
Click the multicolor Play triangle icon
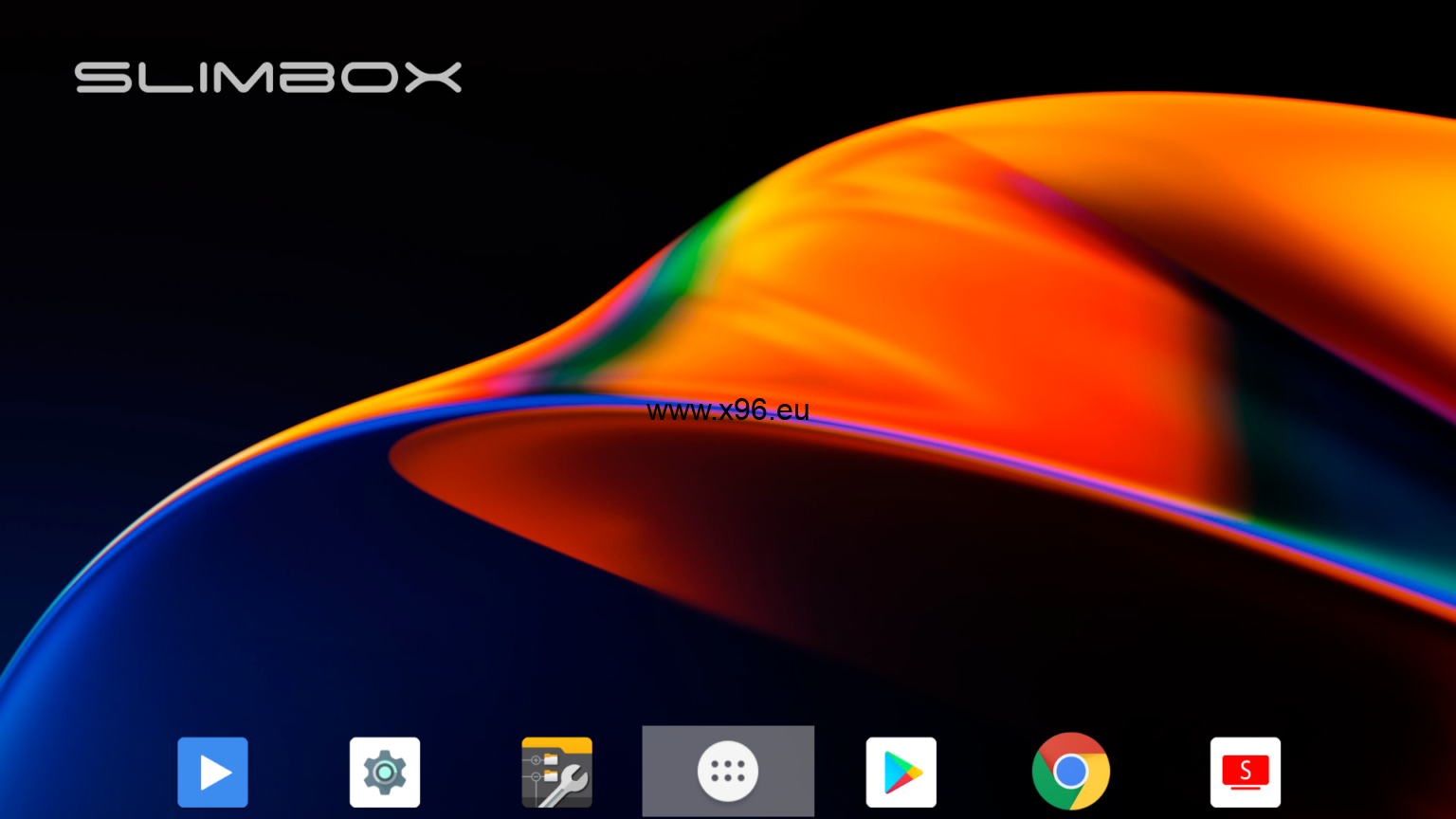click(902, 773)
